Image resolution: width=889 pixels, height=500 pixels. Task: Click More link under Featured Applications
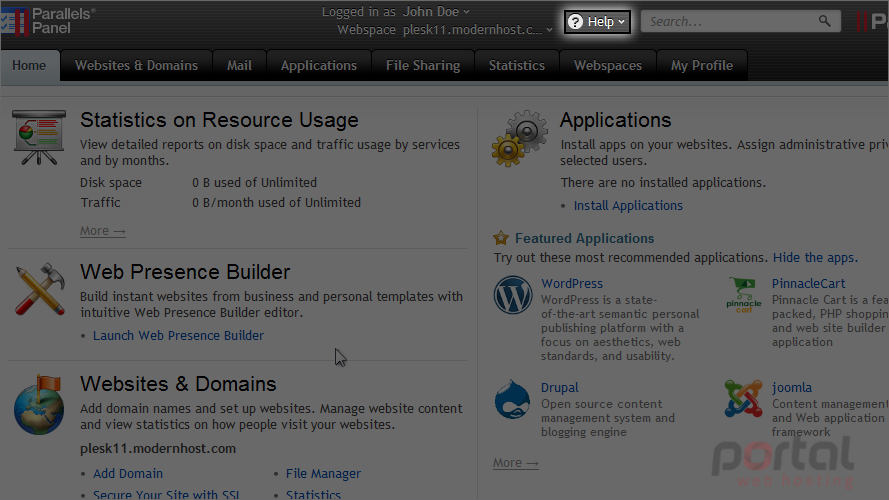pos(515,463)
